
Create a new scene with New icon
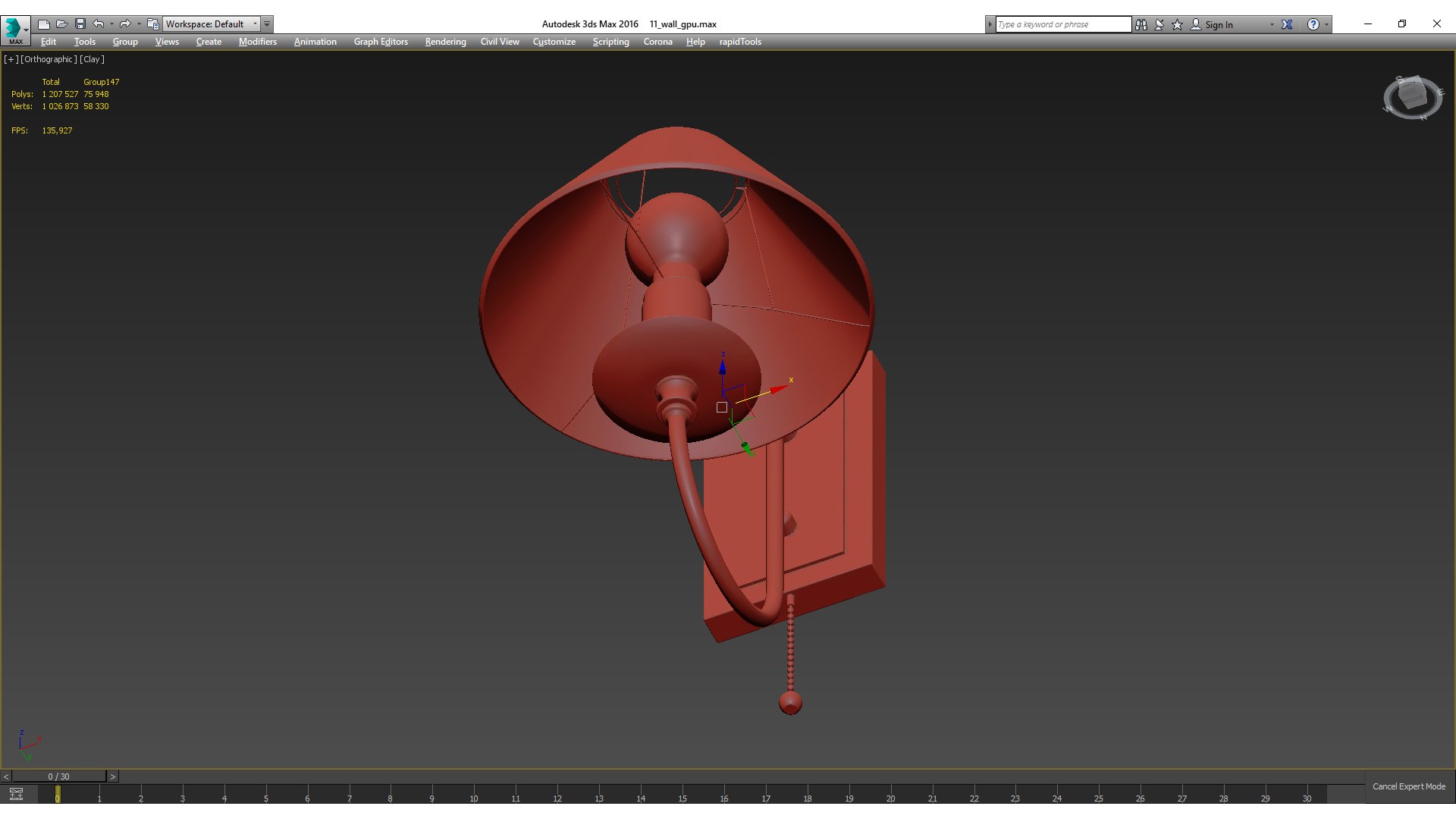(x=44, y=24)
